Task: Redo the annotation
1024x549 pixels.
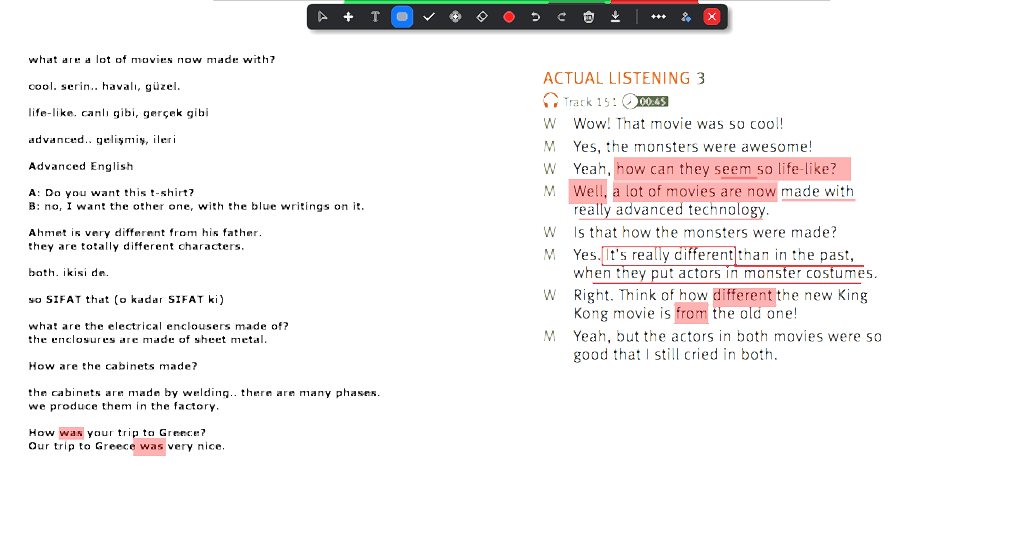Action: point(562,17)
